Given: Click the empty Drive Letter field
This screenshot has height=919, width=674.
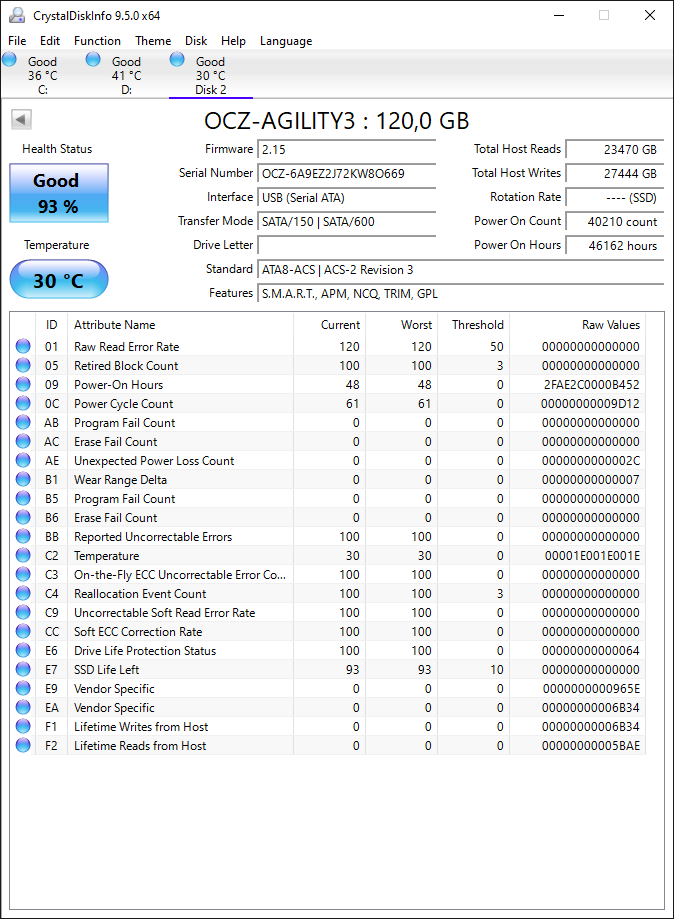Looking at the screenshot, I should 346,245.
